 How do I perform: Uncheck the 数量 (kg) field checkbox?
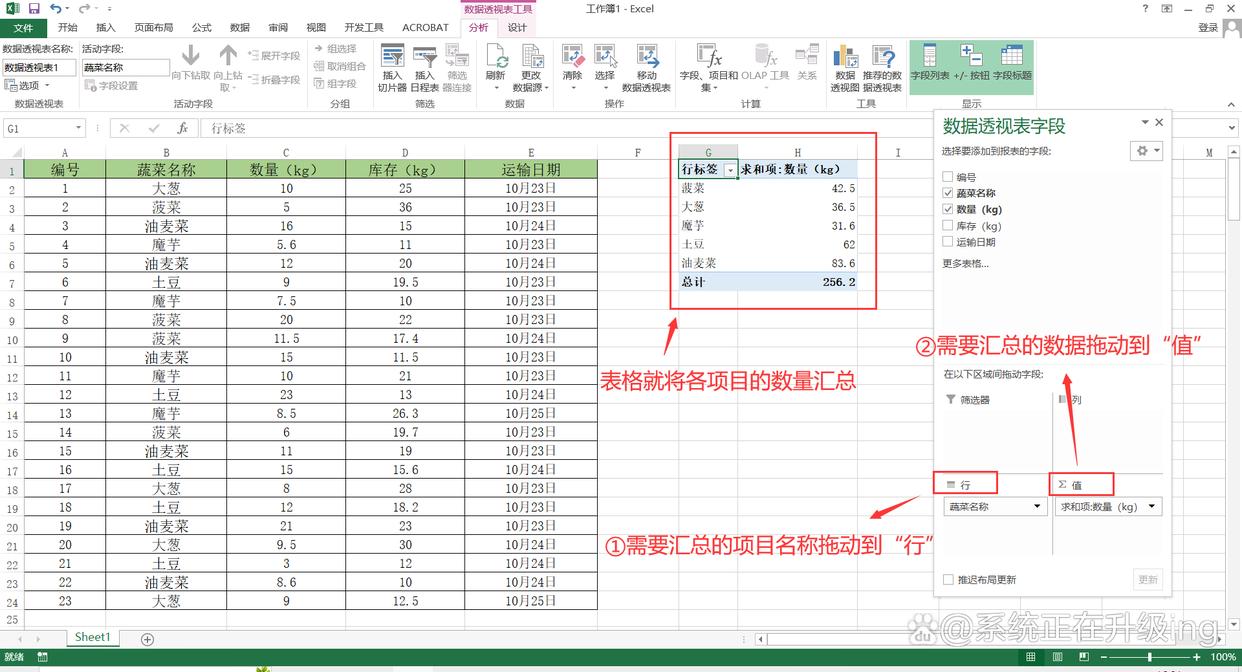pos(948,209)
